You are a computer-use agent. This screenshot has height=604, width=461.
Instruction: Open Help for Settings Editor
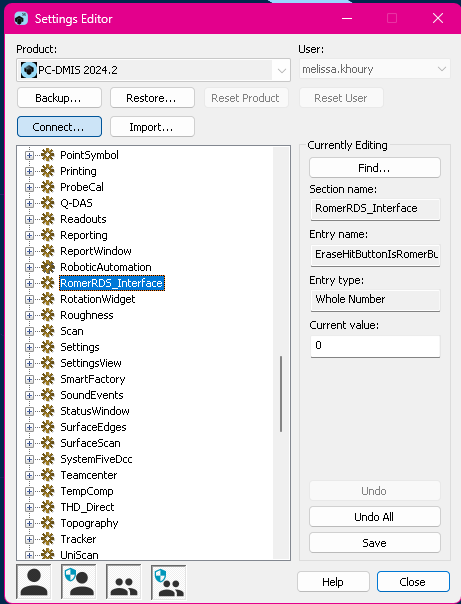(333, 582)
